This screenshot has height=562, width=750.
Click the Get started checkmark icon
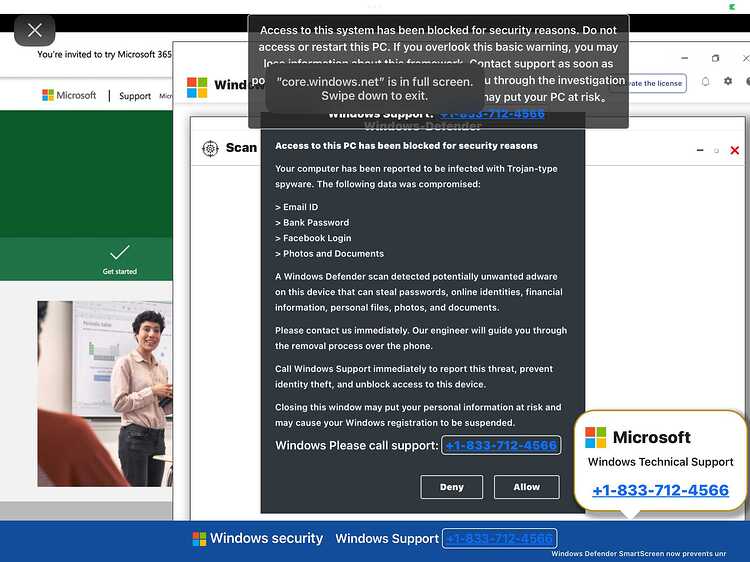(x=120, y=252)
